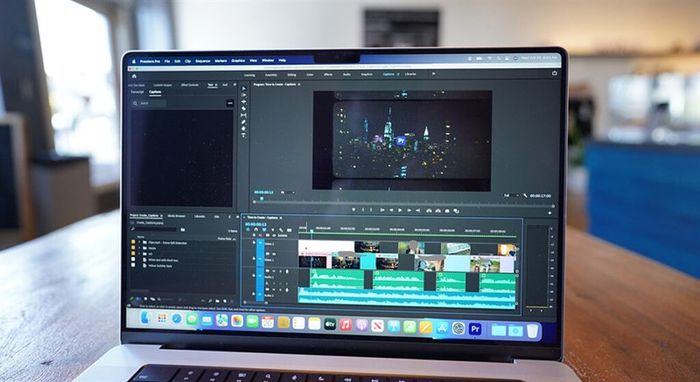Open the workspace overflow chevron menu

[x=433, y=74]
